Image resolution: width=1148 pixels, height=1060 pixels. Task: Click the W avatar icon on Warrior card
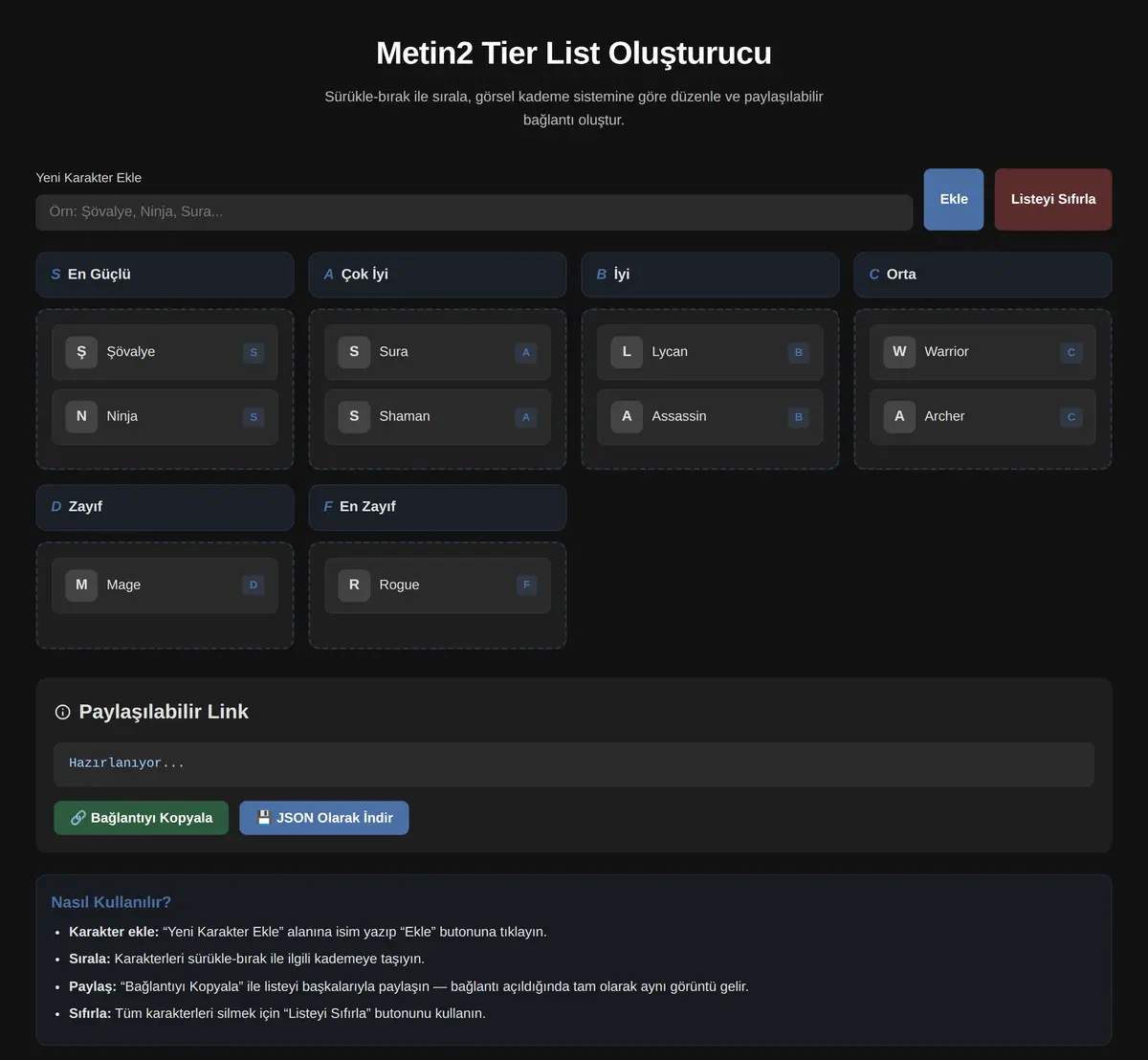[x=899, y=352]
